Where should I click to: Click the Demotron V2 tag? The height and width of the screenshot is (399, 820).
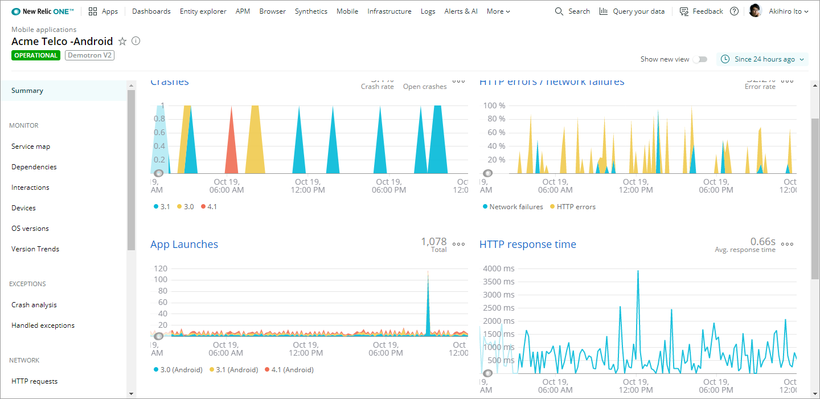[x=90, y=55]
